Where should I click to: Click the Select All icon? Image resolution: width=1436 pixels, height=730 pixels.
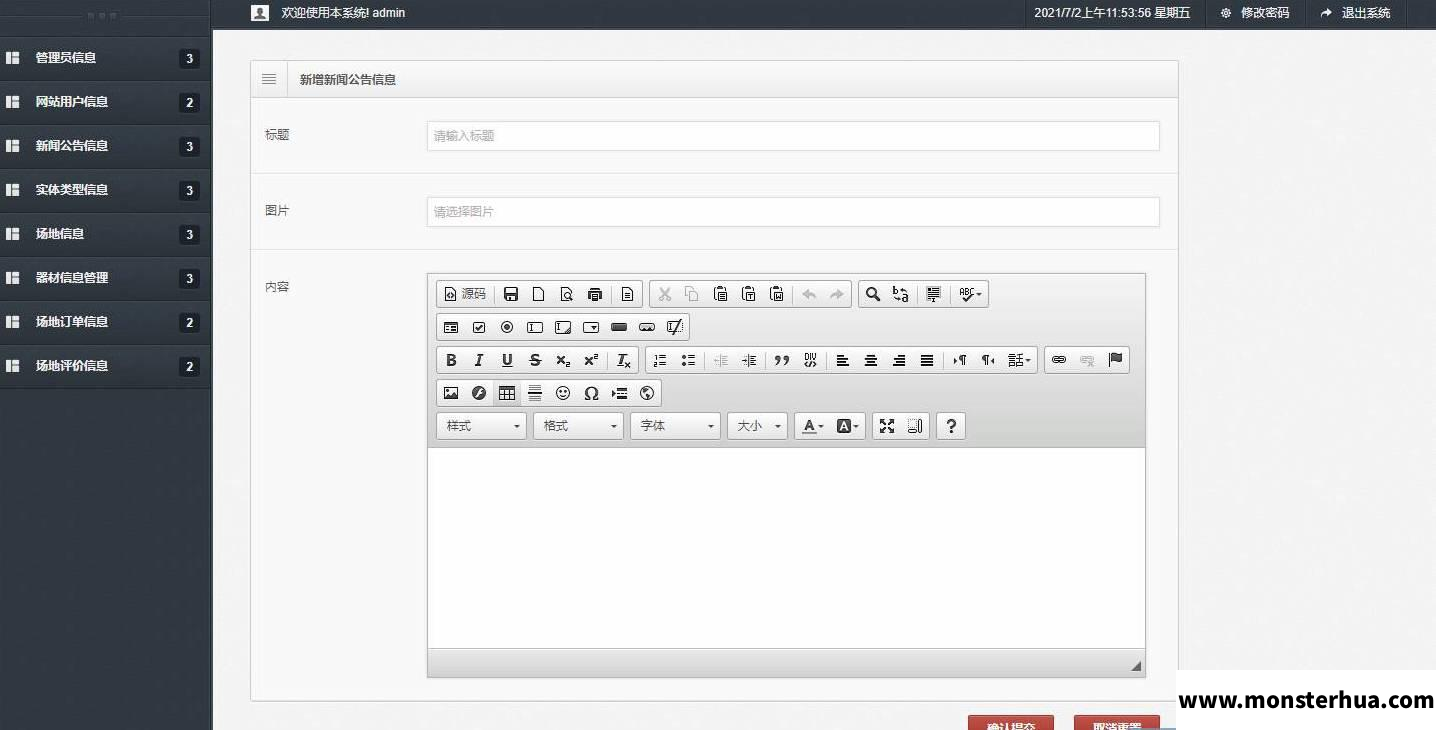(933, 294)
